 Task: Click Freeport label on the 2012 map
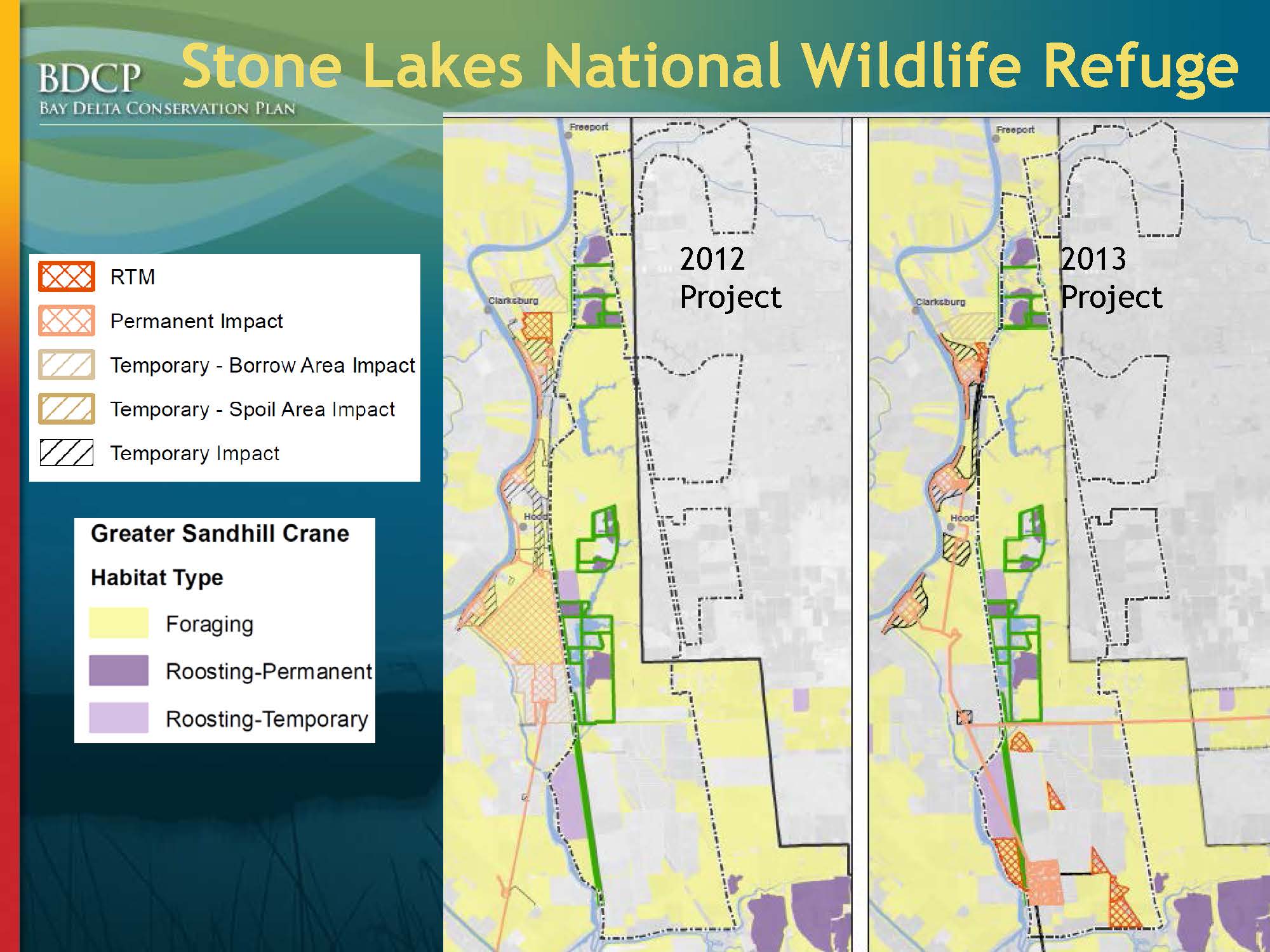tap(589, 127)
